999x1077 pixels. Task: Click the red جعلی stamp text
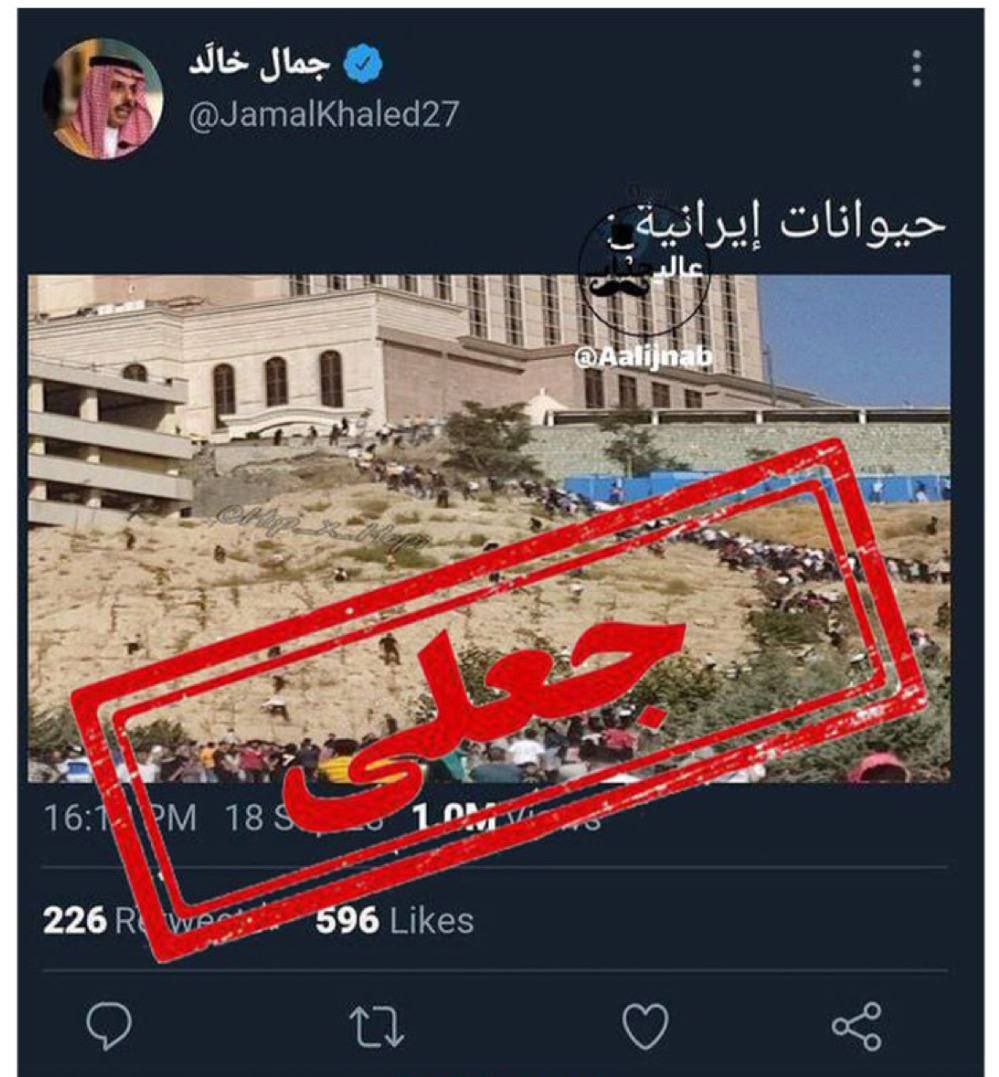484,714
